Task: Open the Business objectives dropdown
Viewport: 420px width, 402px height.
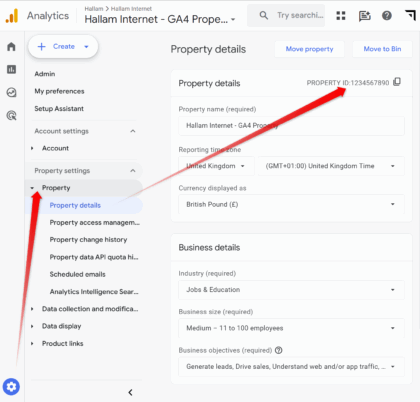Action: (291, 367)
